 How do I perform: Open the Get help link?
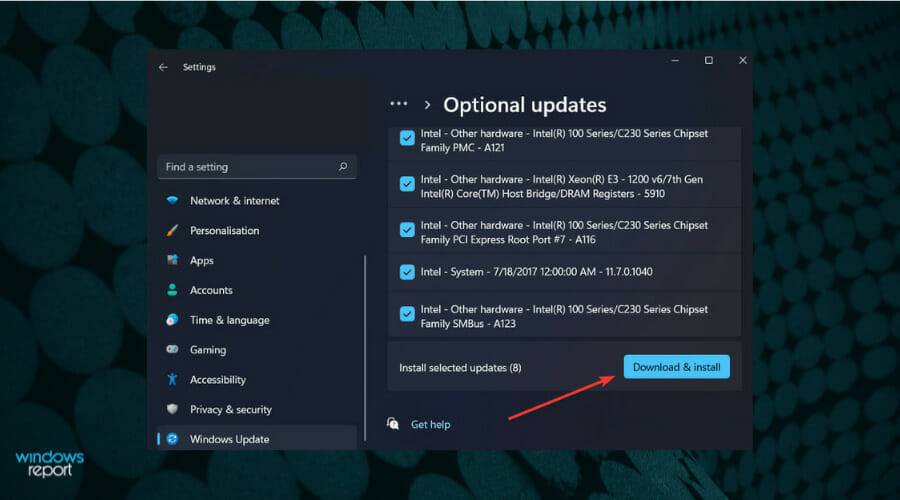[430, 424]
